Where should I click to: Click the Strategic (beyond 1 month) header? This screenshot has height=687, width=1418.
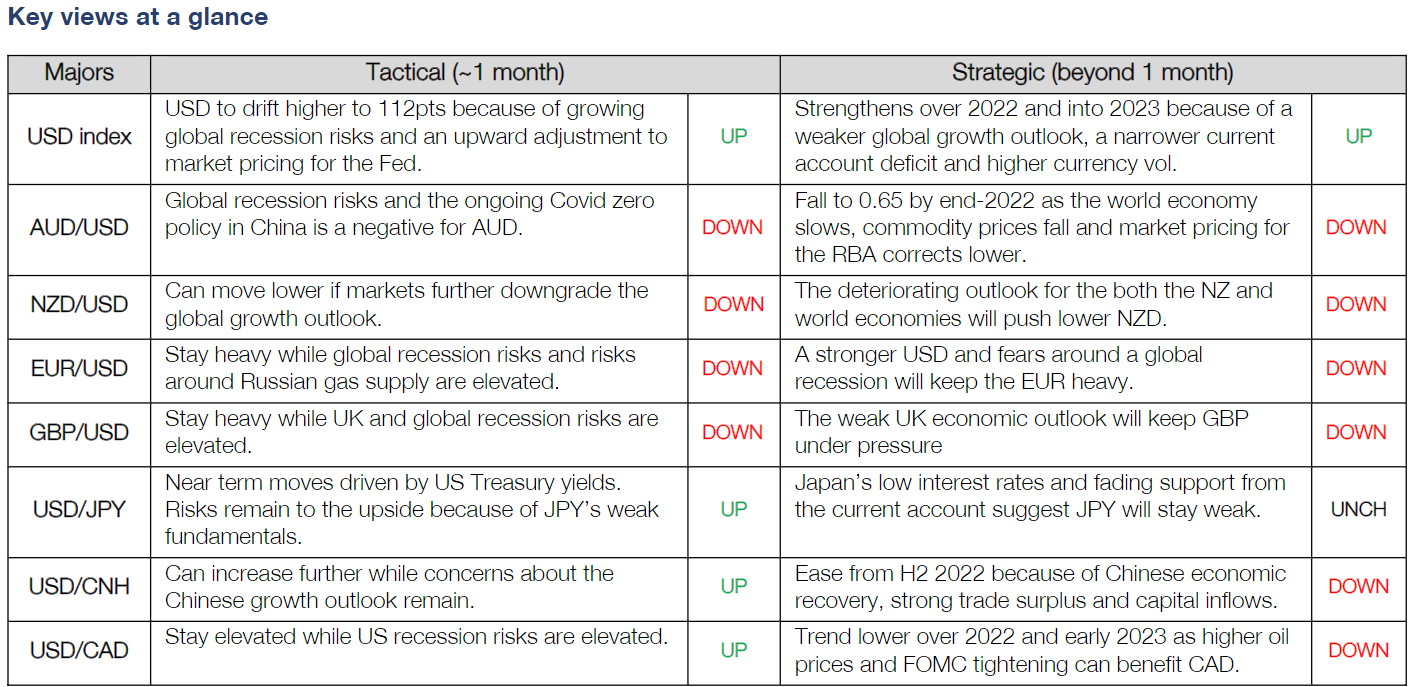[1092, 73]
